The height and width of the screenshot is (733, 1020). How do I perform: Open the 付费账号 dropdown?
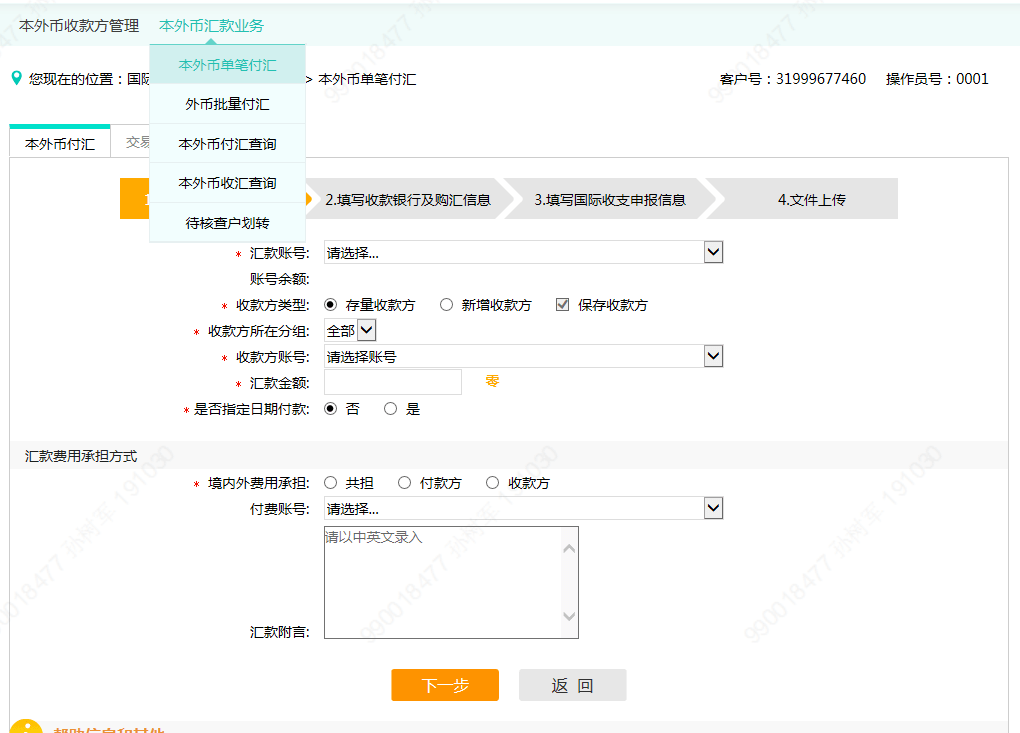(x=524, y=508)
